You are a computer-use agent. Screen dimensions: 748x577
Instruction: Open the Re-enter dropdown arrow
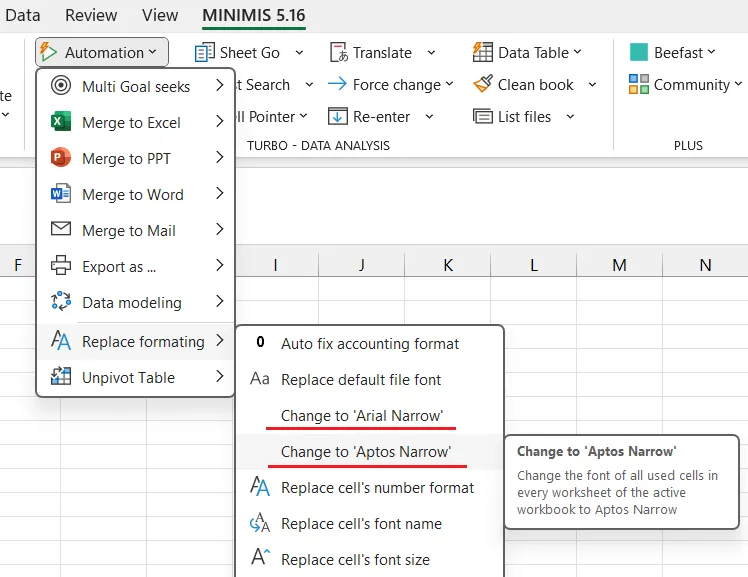click(429, 116)
